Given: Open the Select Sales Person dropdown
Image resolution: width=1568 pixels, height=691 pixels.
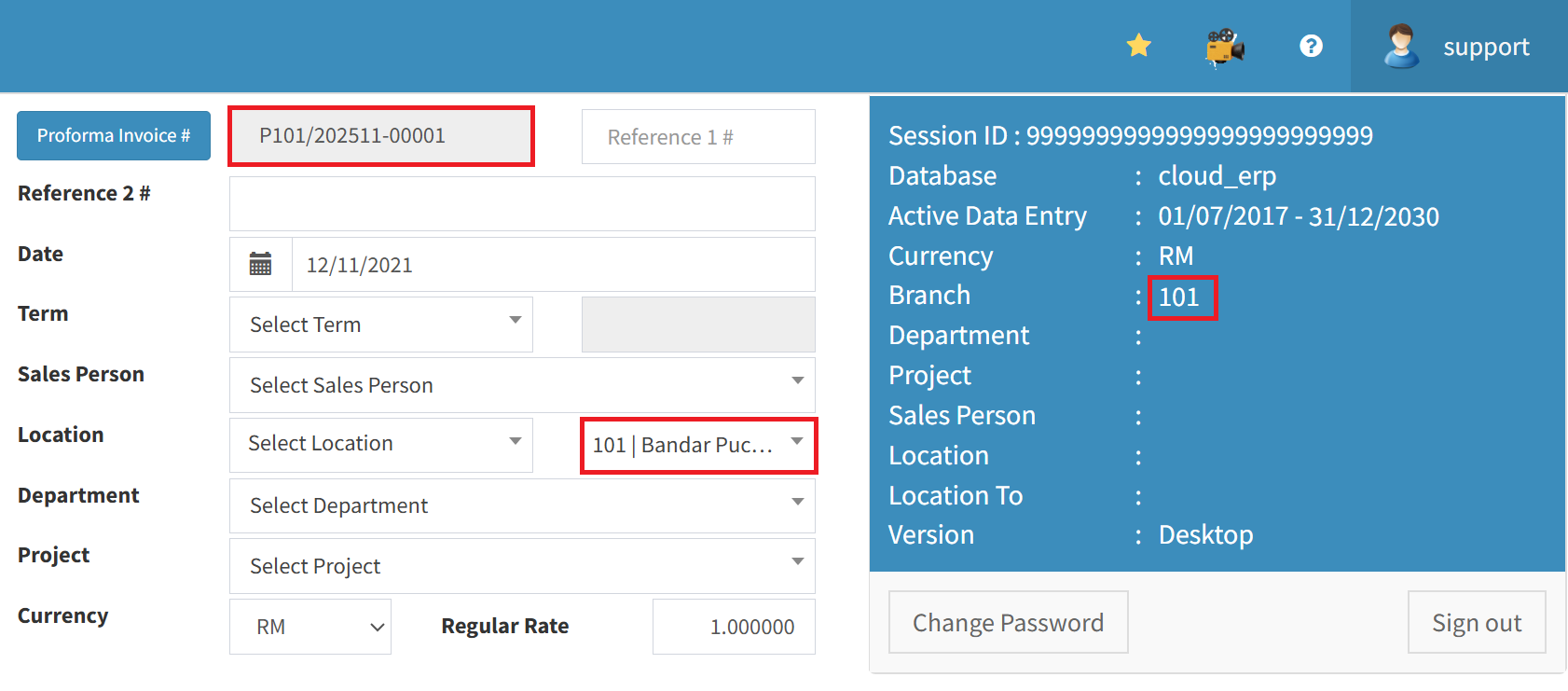Looking at the screenshot, I should [522, 385].
